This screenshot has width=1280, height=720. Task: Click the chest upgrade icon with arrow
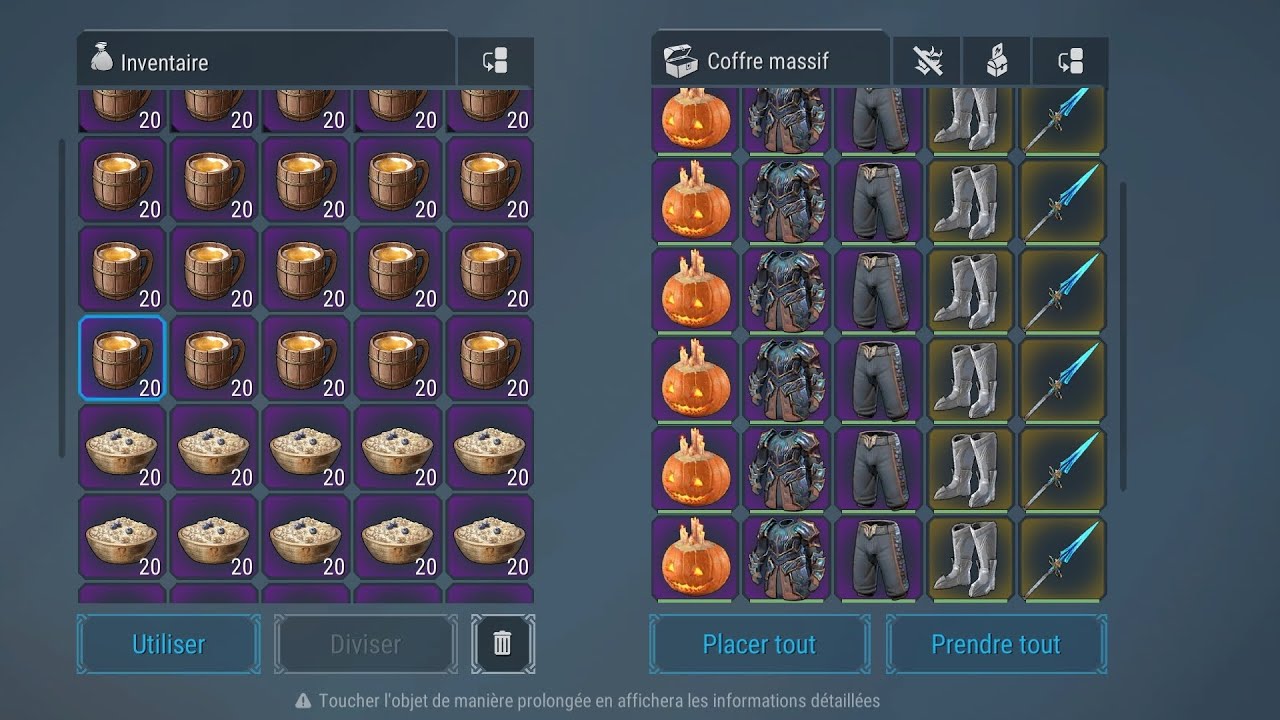click(997, 62)
